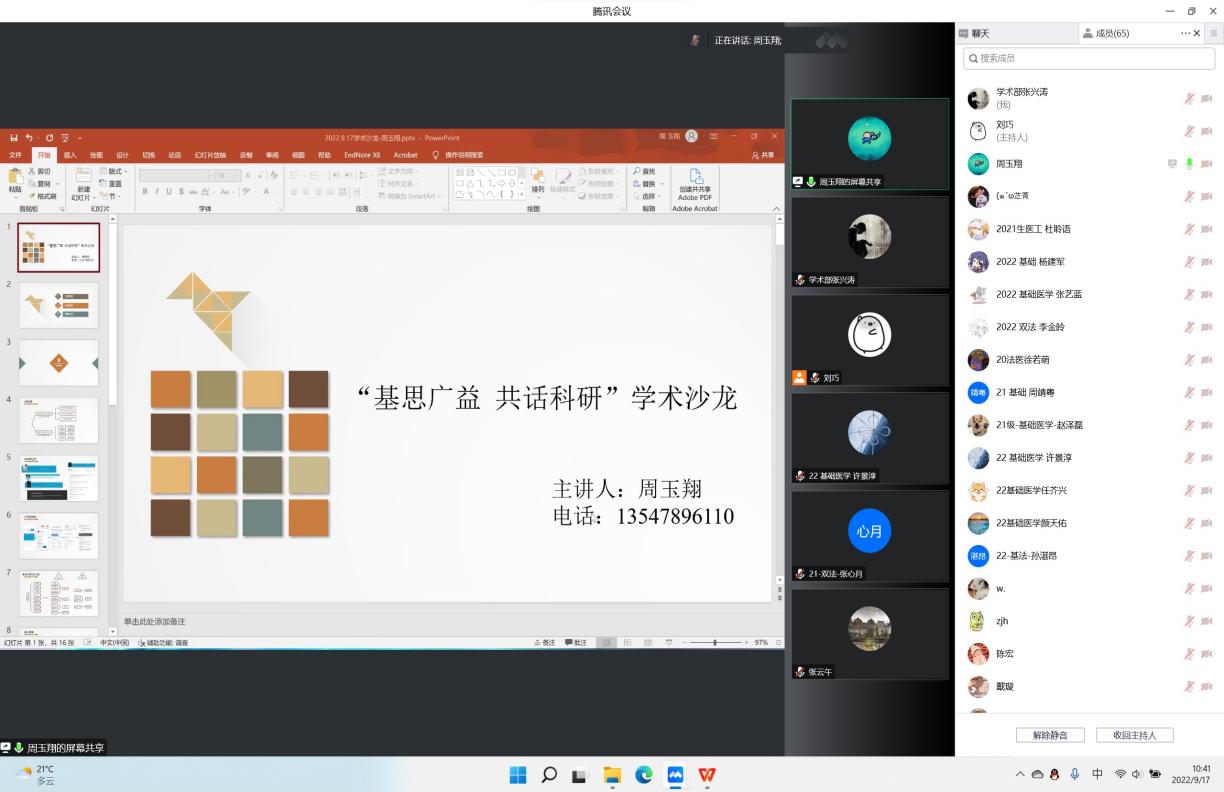Toggle 周玉翔's green microphone in member list
The height and width of the screenshot is (792, 1224).
1189,164
